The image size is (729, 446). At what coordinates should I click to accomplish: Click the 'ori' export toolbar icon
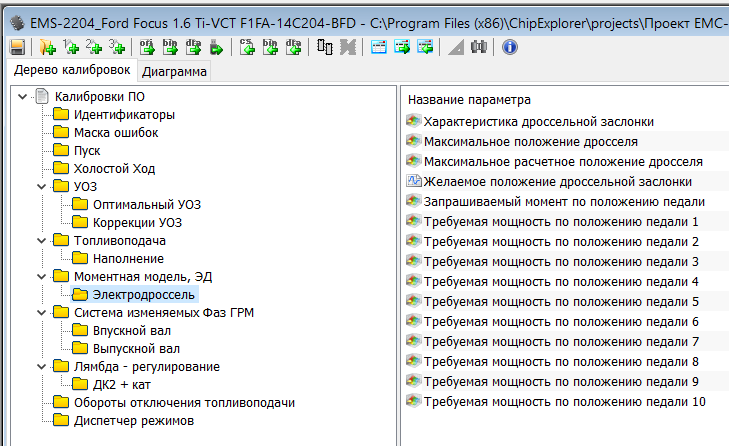click(x=147, y=47)
